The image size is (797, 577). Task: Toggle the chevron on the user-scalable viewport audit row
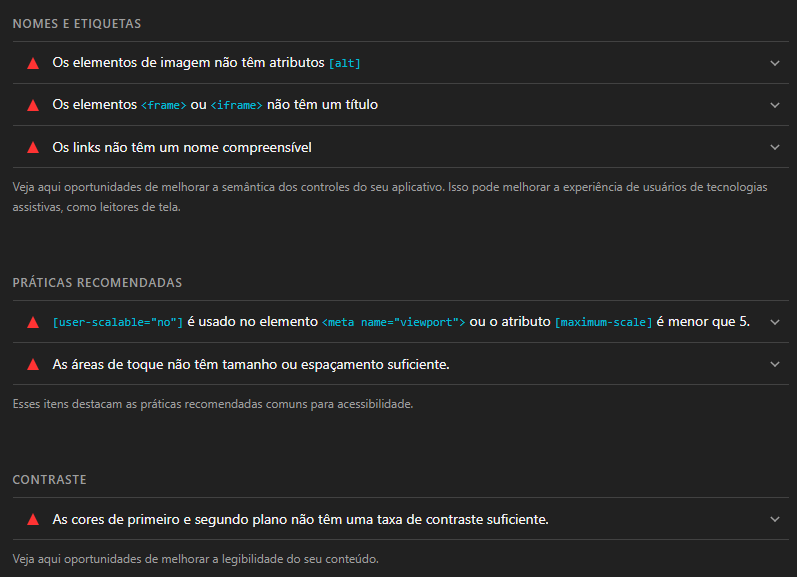point(774,322)
